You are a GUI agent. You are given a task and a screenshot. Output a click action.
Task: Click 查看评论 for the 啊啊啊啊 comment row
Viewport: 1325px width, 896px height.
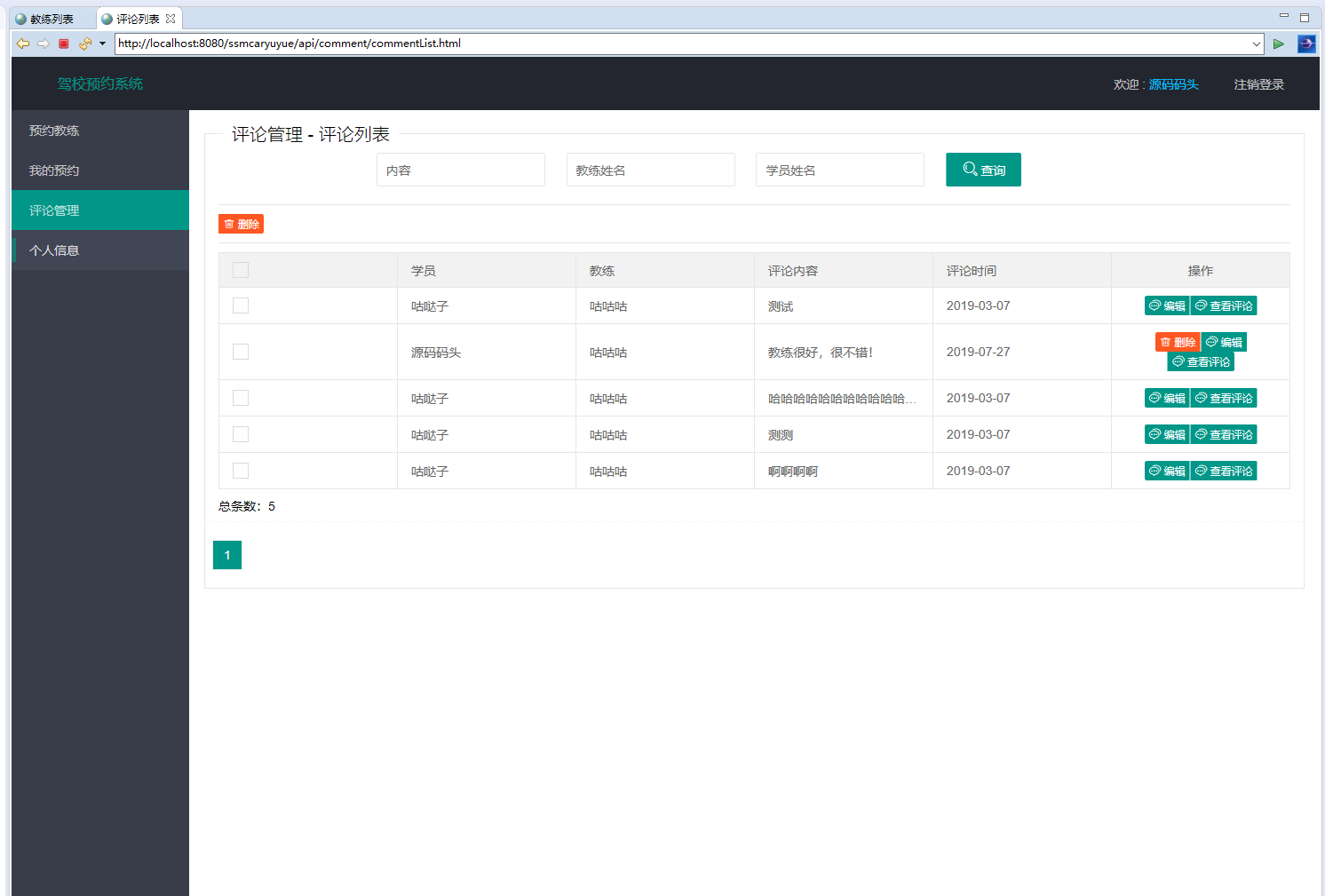click(1224, 471)
